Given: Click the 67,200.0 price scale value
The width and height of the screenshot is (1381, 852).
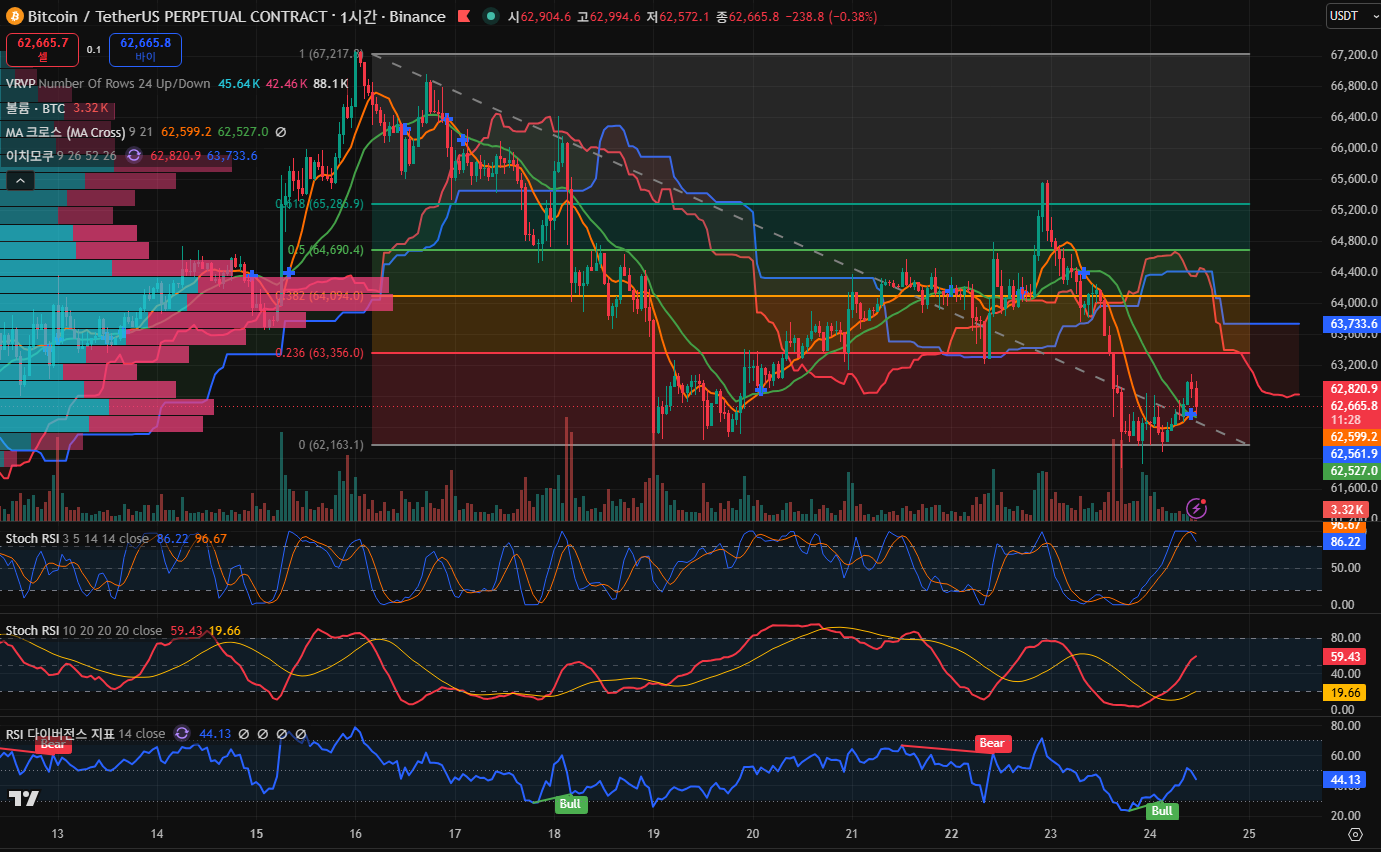Looking at the screenshot, I should [1353, 54].
